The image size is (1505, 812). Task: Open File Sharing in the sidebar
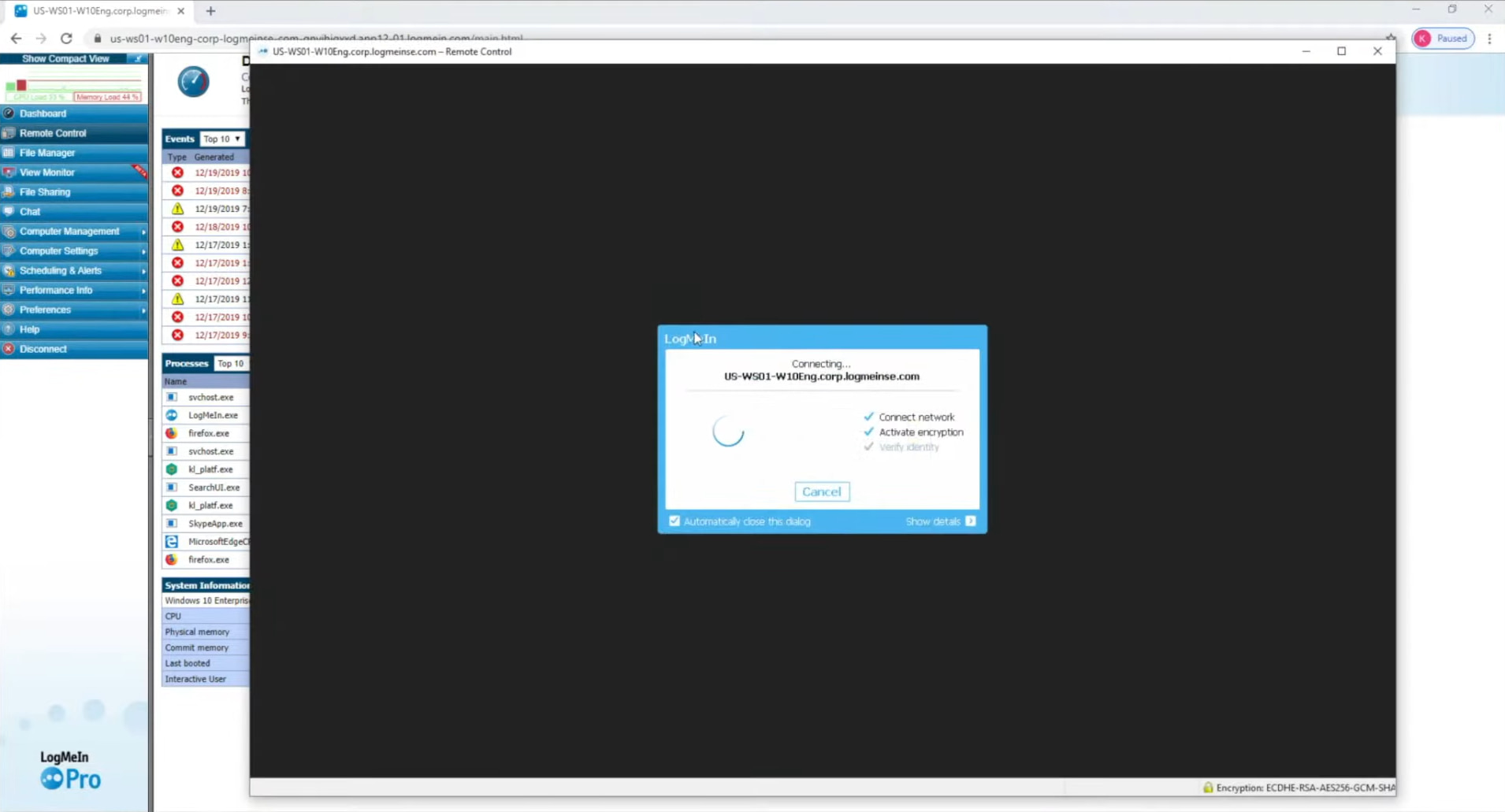click(x=46, y=191)
